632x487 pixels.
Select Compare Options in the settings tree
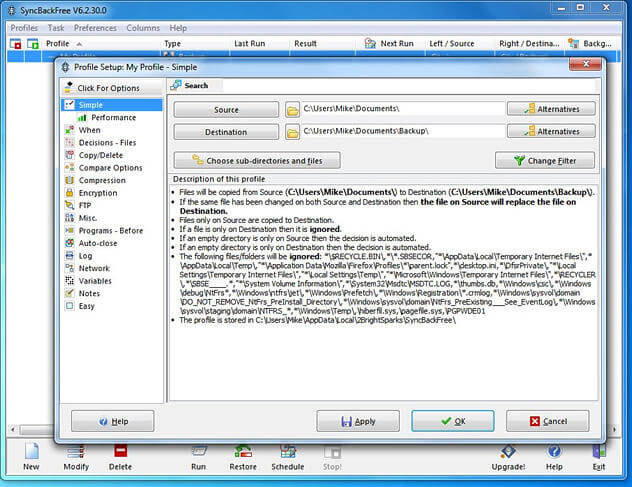click(104, 168)
